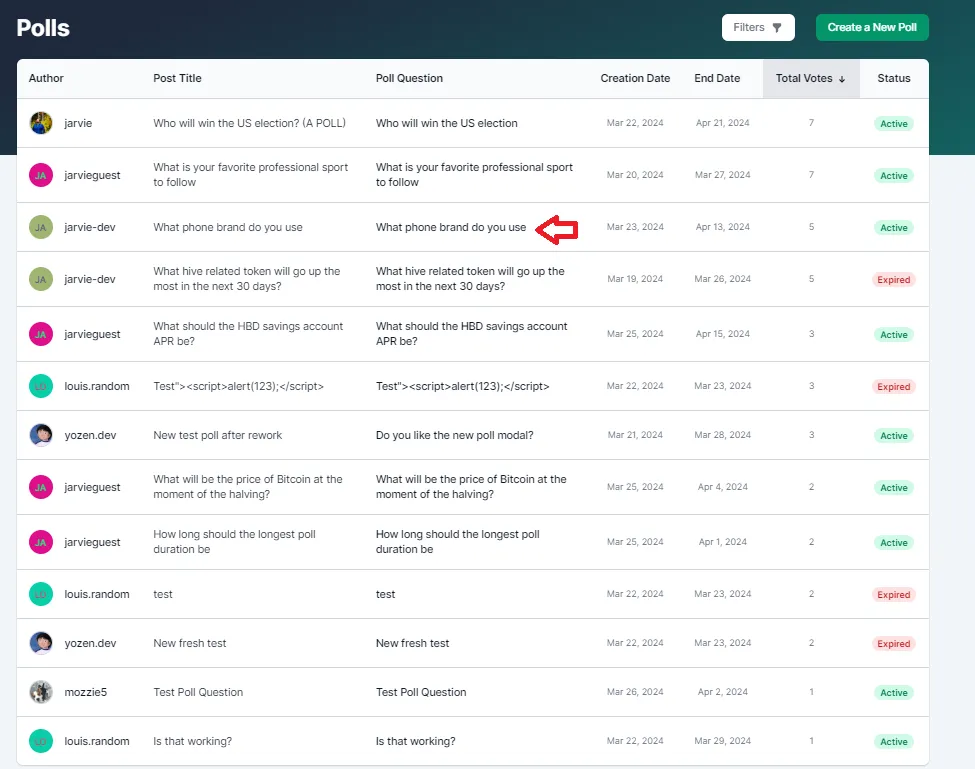Click jarvieguest avatar in longest poll duration row

41,542
